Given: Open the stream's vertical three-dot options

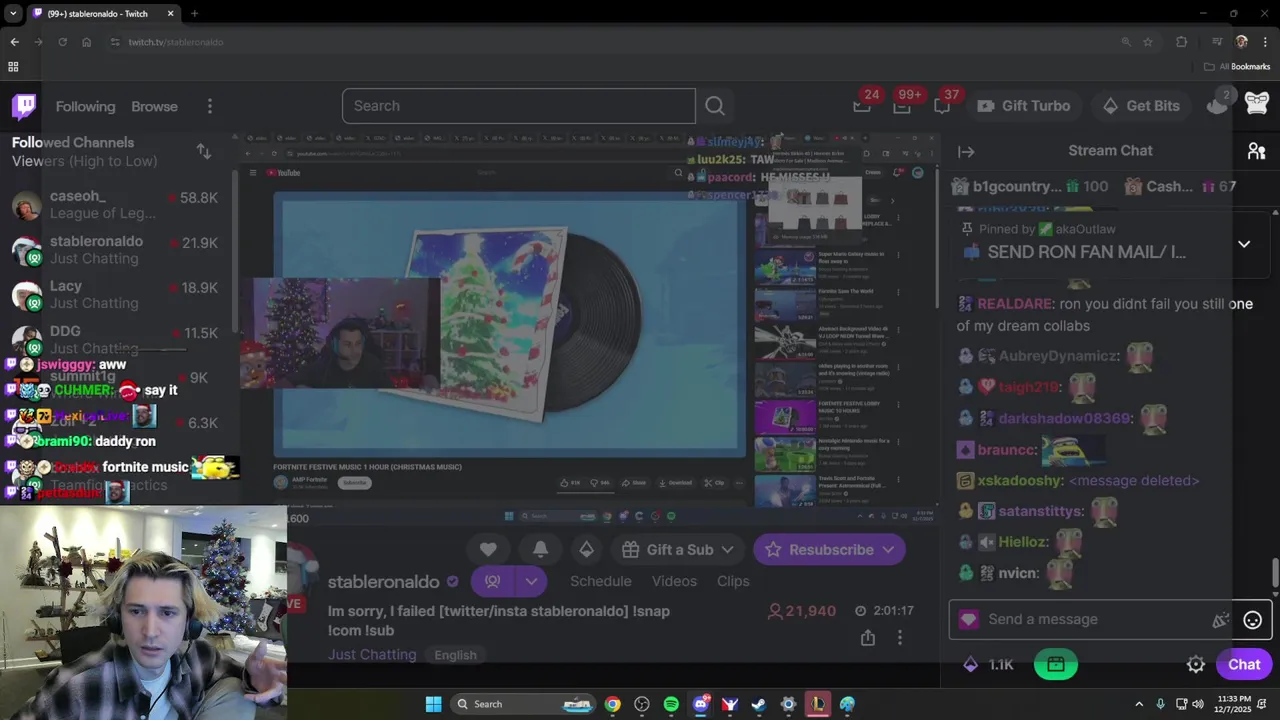Looking at the screenshot, I should (x=900, y=638).
